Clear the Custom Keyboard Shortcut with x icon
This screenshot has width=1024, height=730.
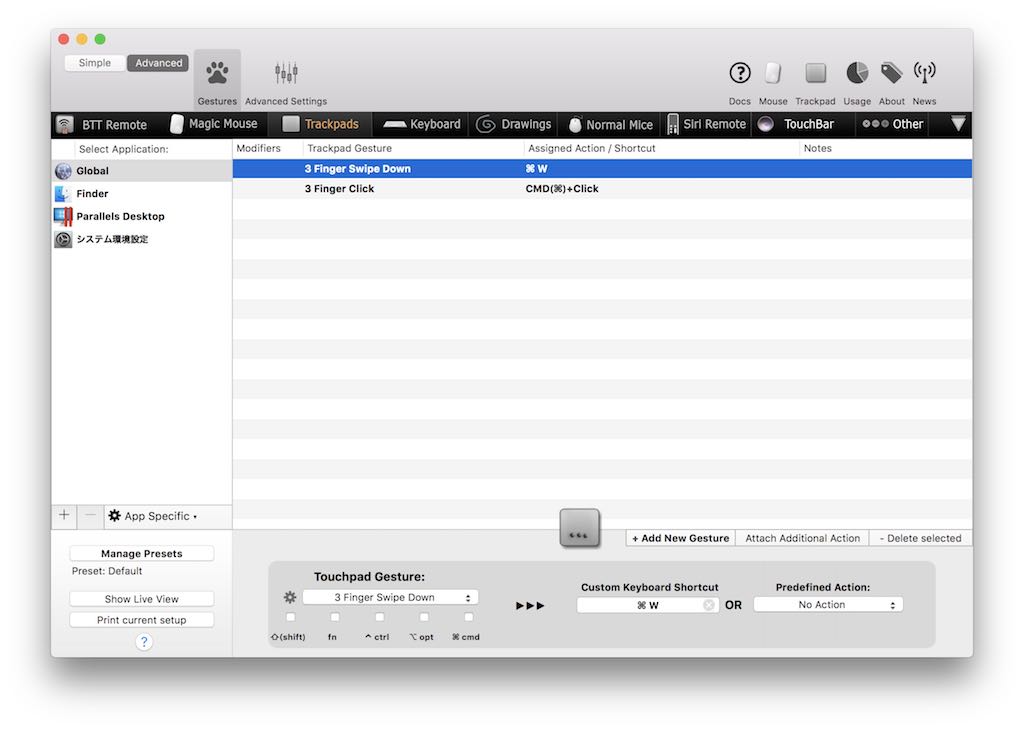tap(709, 605)
